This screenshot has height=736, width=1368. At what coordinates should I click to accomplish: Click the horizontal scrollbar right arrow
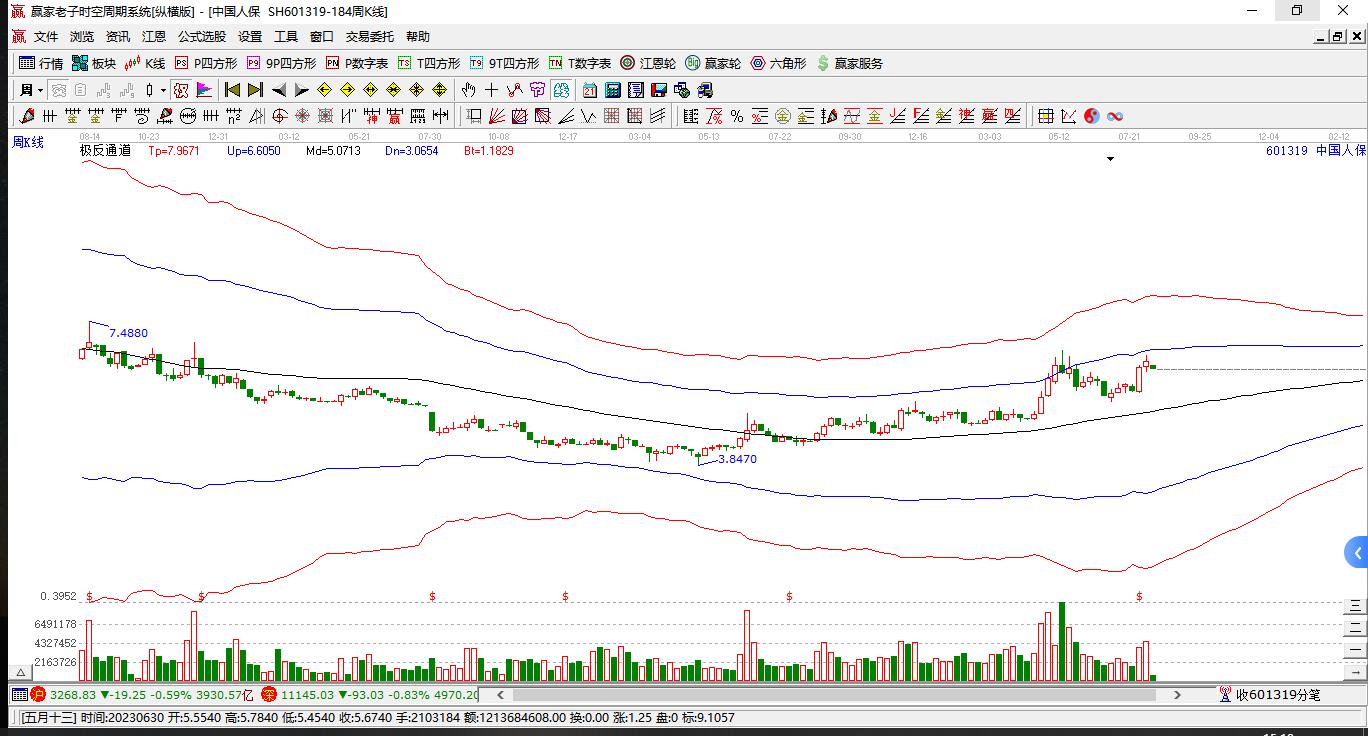tap(1178, 694)
